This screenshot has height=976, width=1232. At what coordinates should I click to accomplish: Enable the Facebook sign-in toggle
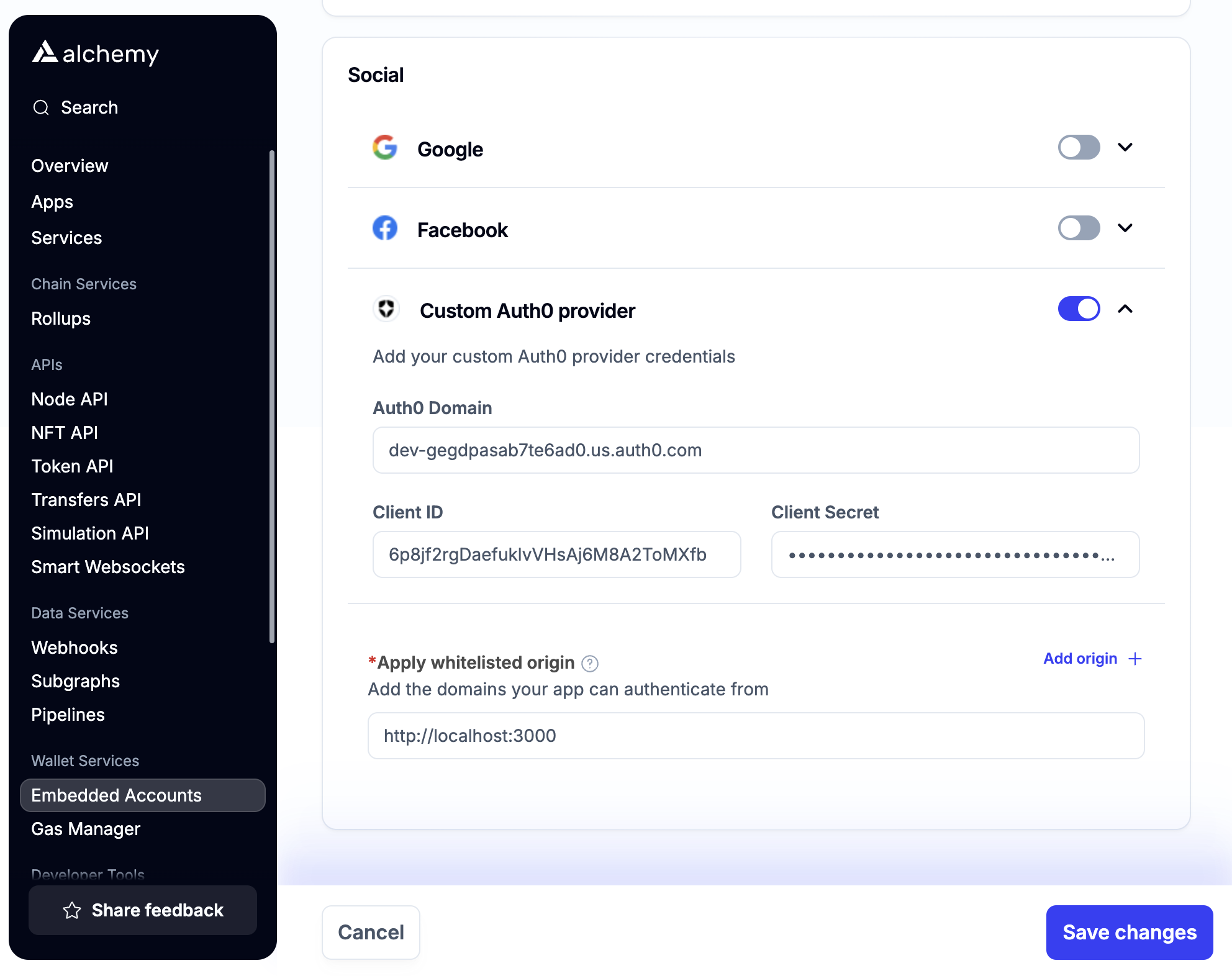click(x=1079, y=228)
